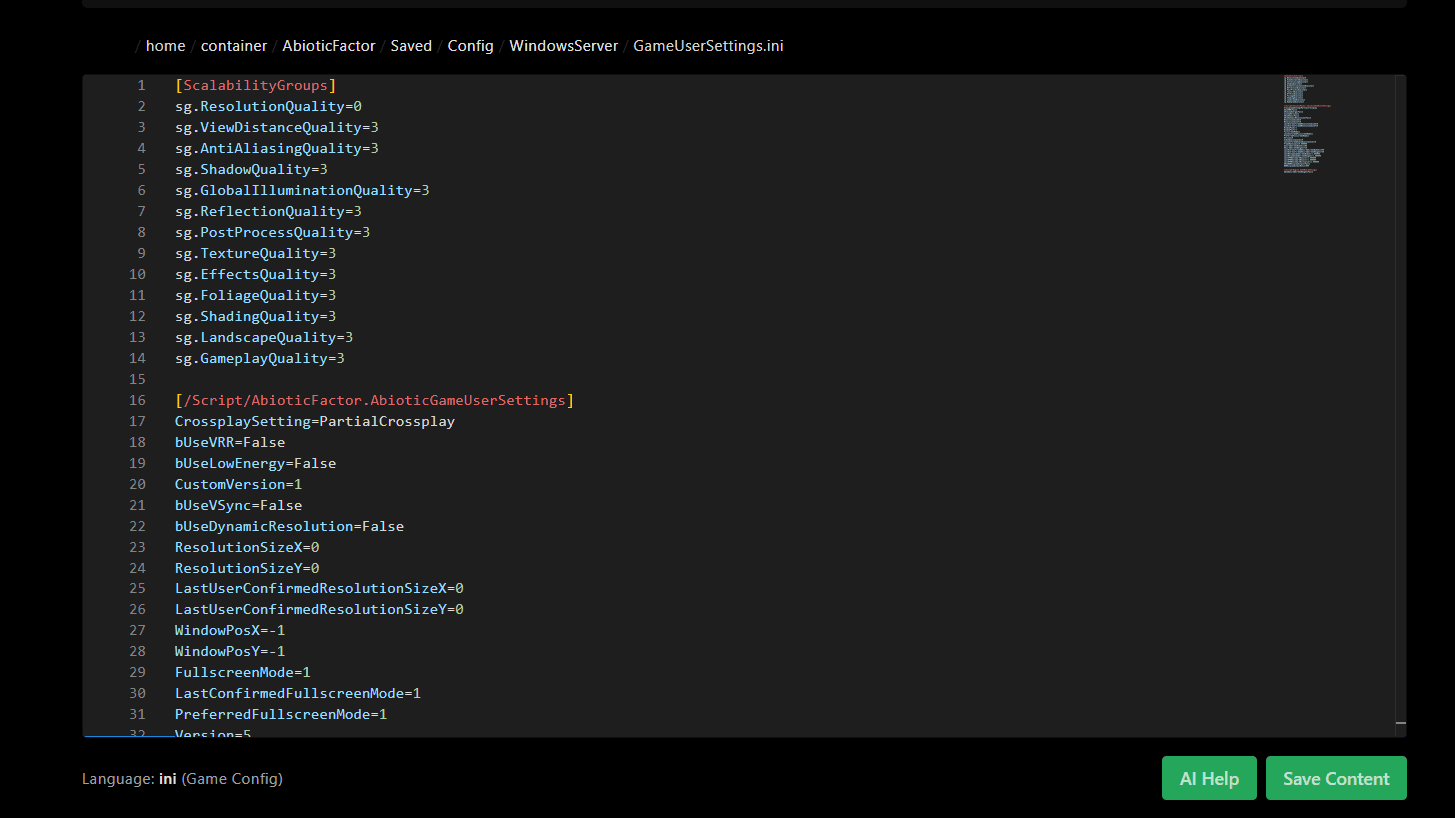Screen dimensions: 1455x818
Task: Click the "Save Content" button
Action: [1335, 777]
